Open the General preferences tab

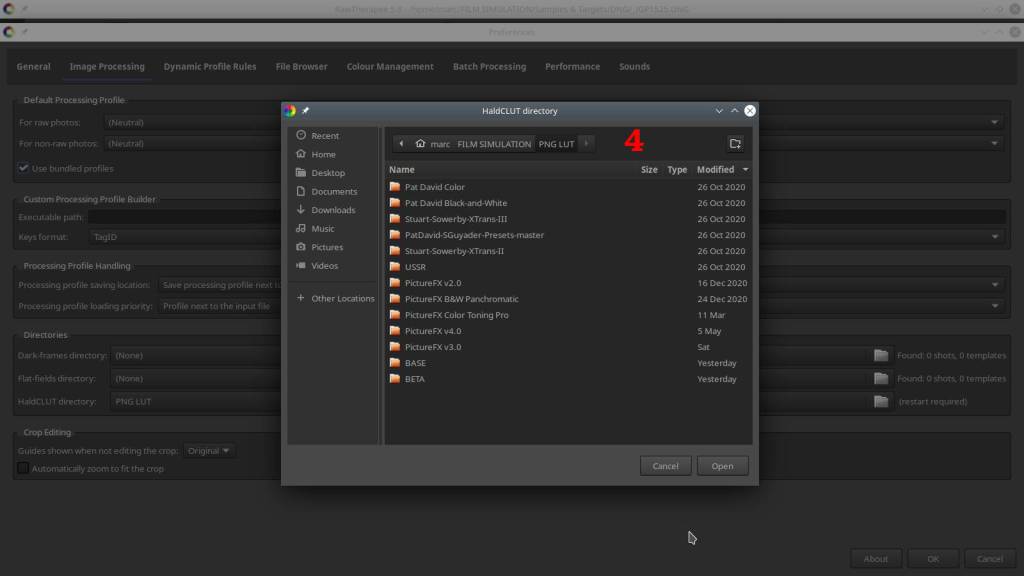click(x=33, y=67)
